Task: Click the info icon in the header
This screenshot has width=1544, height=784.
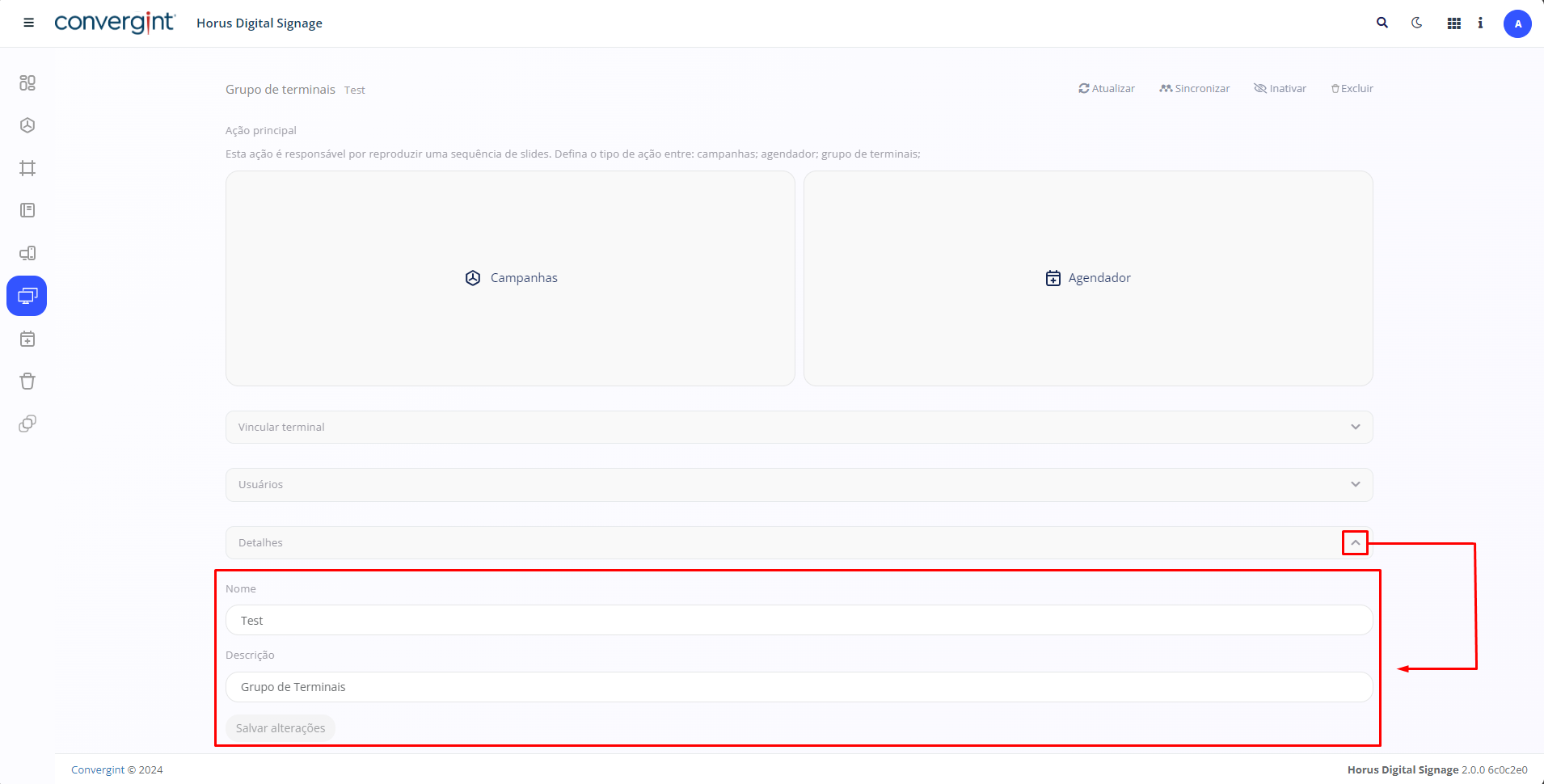Action: click(1480, 23)
